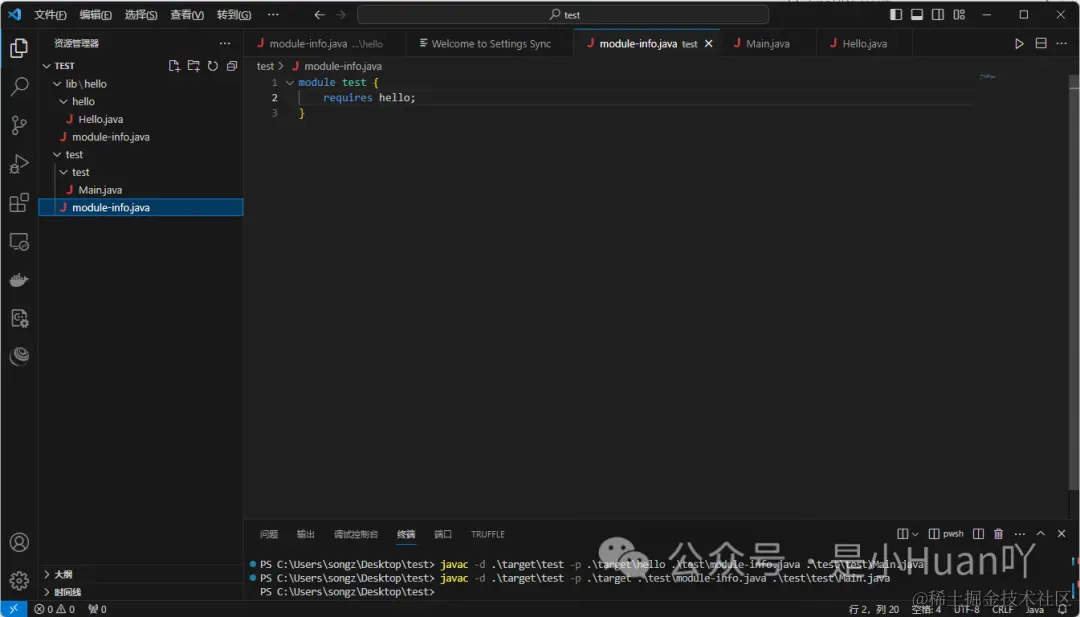This screenshot has width=1080, height=617.
Task: Close the active module-info.java test tab
Action: [x=708, y=43]
